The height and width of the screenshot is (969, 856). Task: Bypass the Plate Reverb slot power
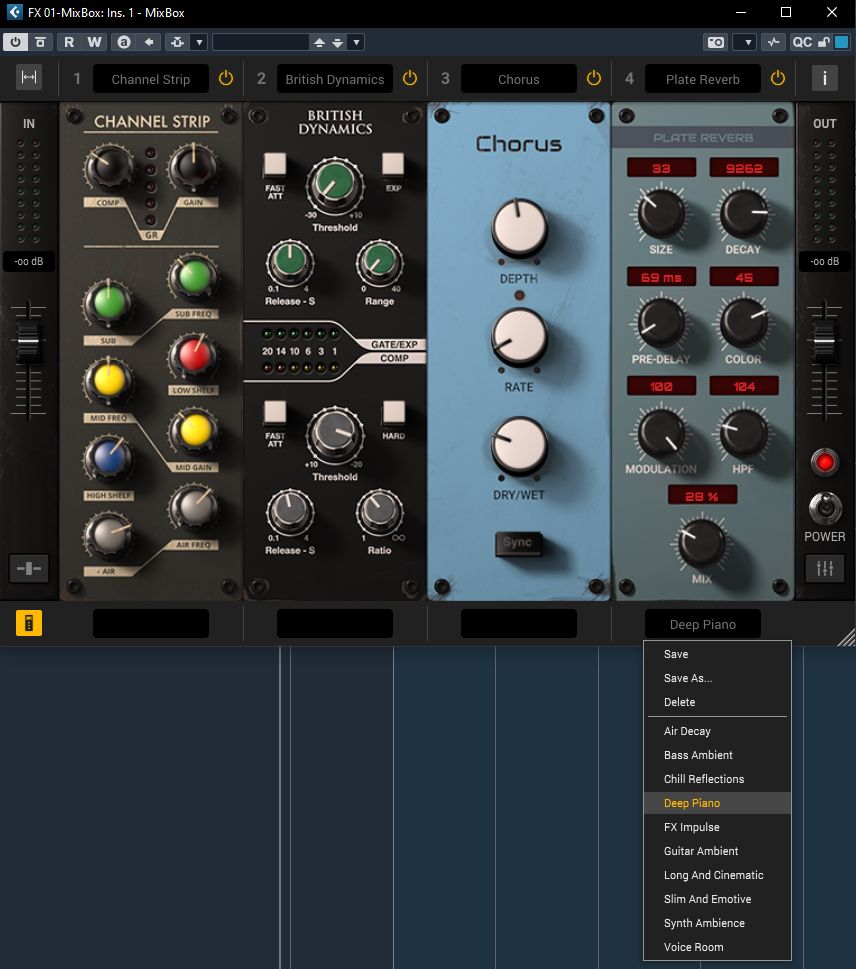(x=777, y=79)
